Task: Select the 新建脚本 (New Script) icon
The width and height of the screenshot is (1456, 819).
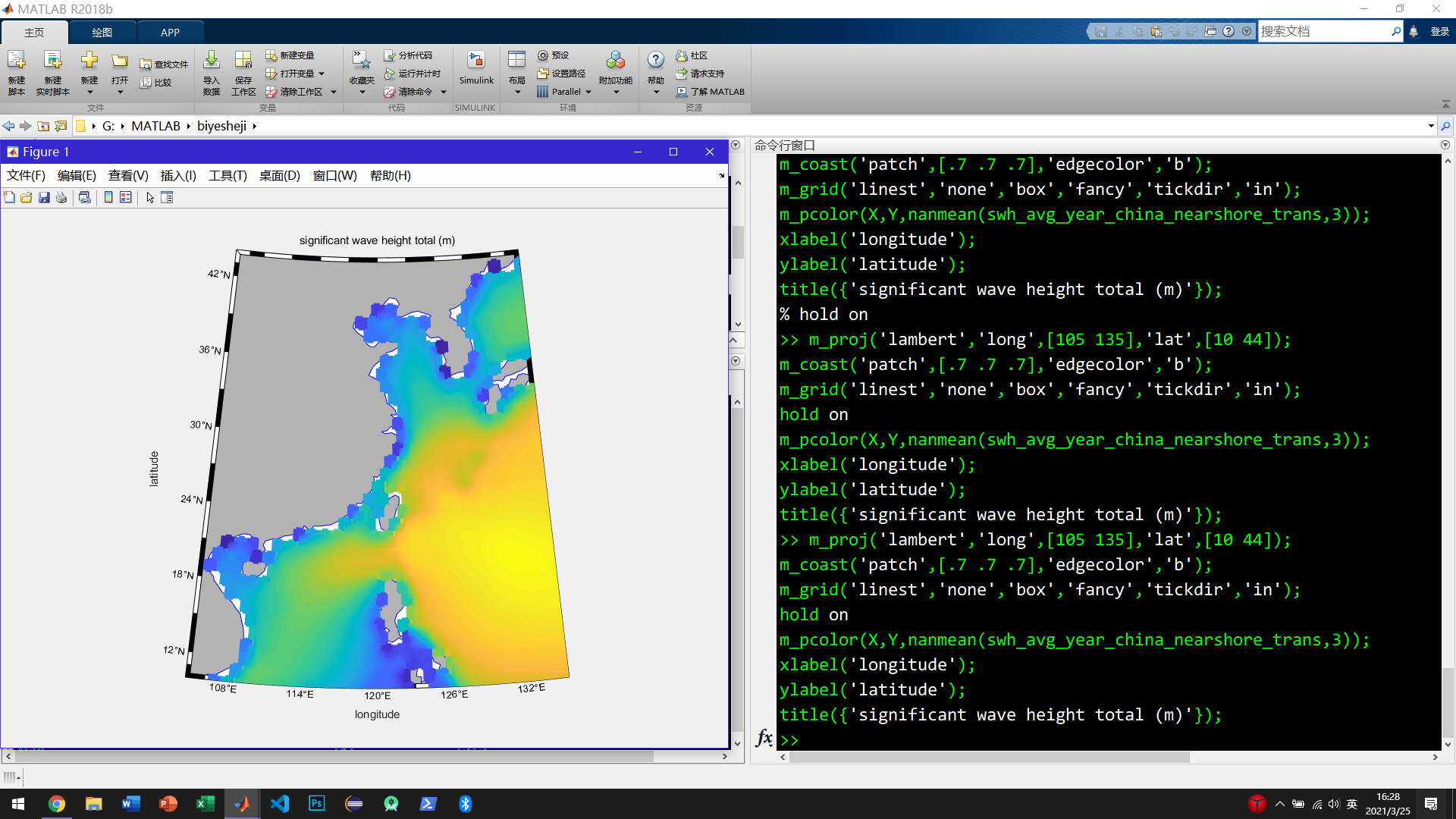Action: click(16, 67)
